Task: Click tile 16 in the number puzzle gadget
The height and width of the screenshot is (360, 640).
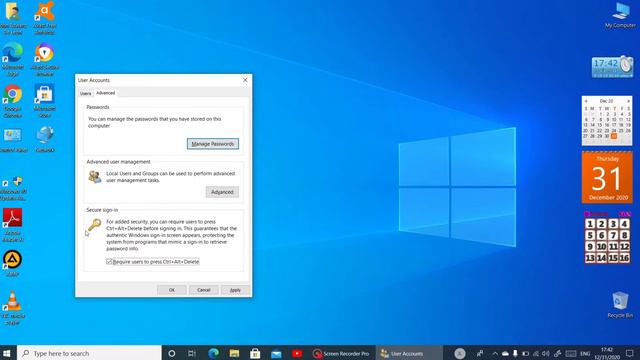Action: coord(624,258)
